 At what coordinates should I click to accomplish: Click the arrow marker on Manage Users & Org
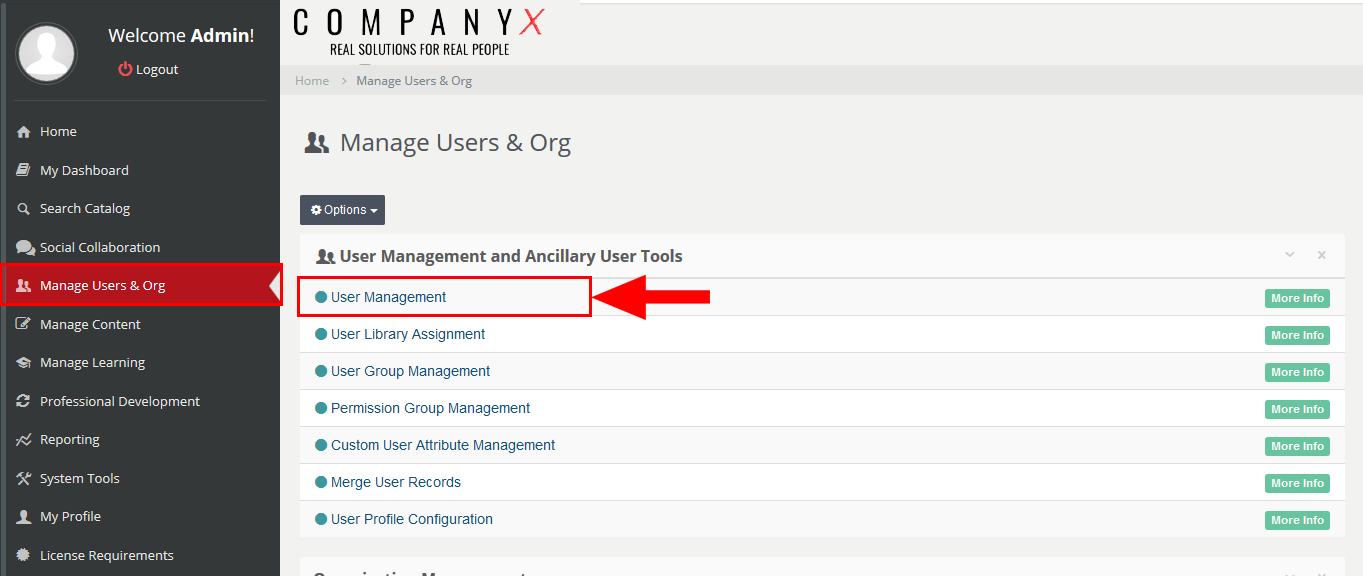point(274,285)
